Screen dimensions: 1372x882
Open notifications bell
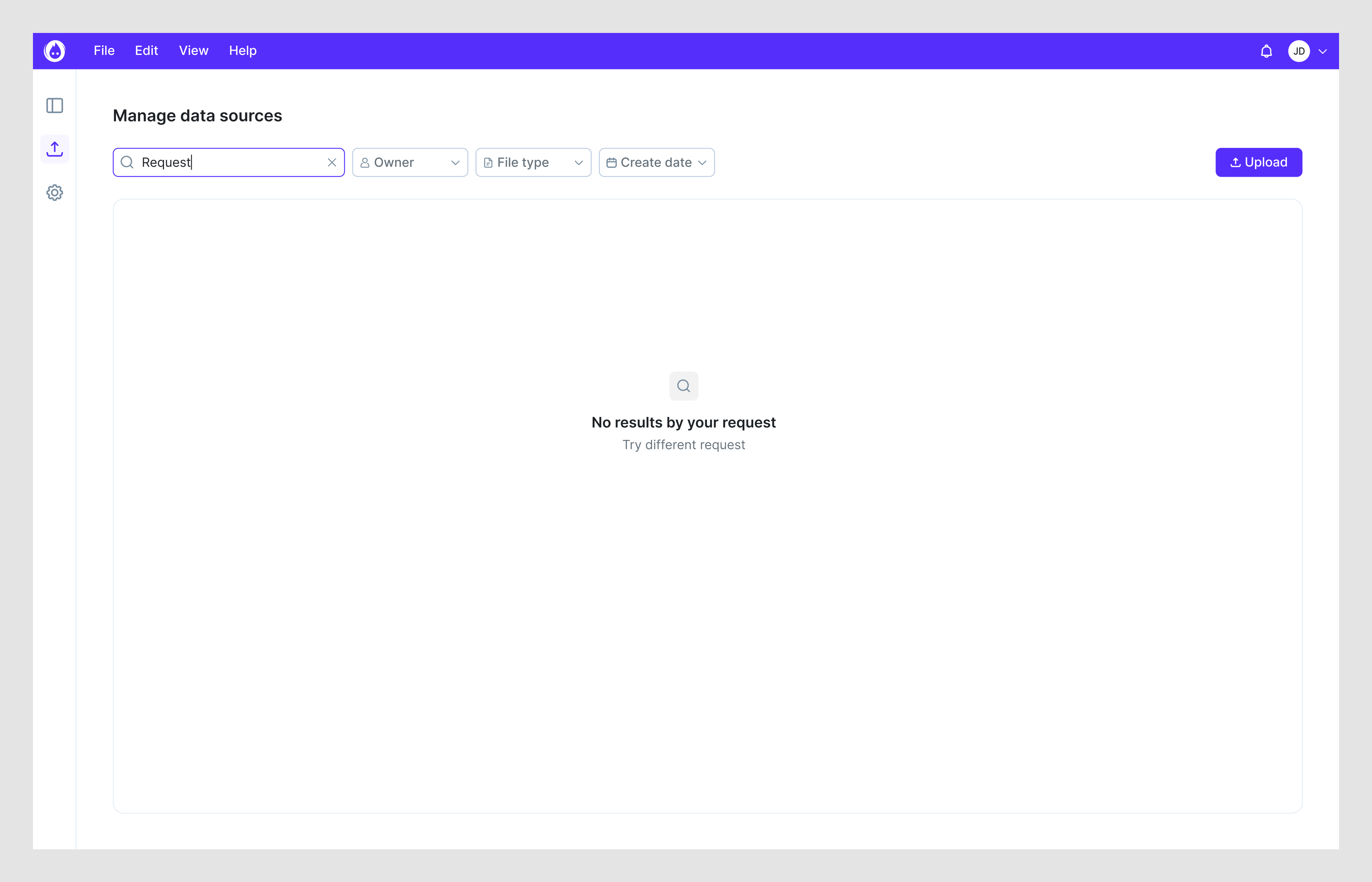click(x=1266, y=51)
